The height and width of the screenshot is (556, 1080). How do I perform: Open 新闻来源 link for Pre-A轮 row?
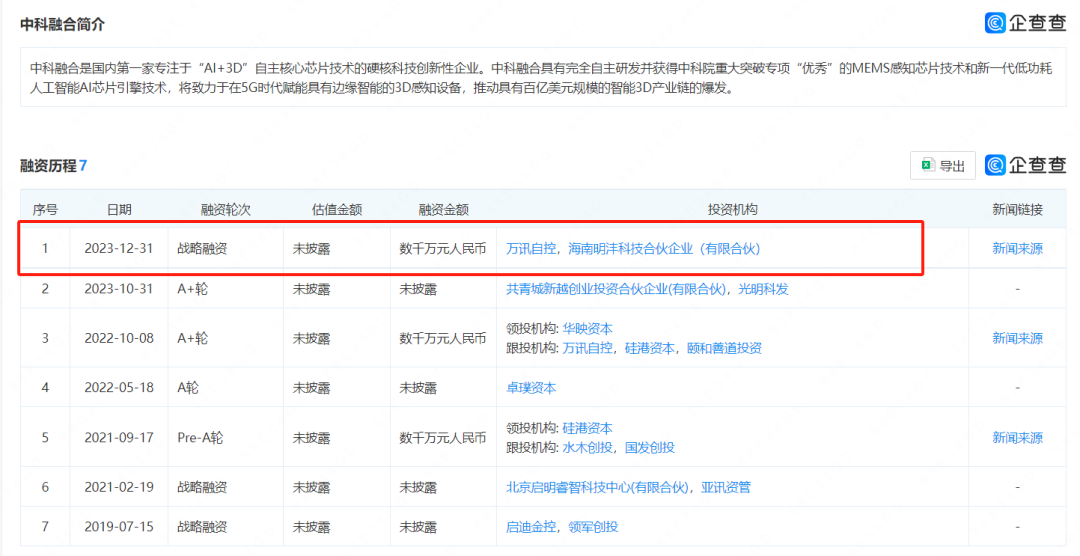(1017, 438)
